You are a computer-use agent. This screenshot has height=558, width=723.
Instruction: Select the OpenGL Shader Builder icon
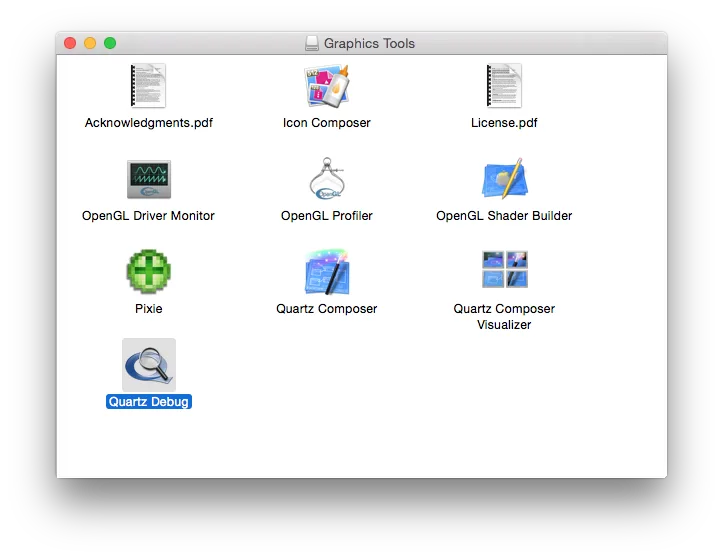click(x=504, y=178)
